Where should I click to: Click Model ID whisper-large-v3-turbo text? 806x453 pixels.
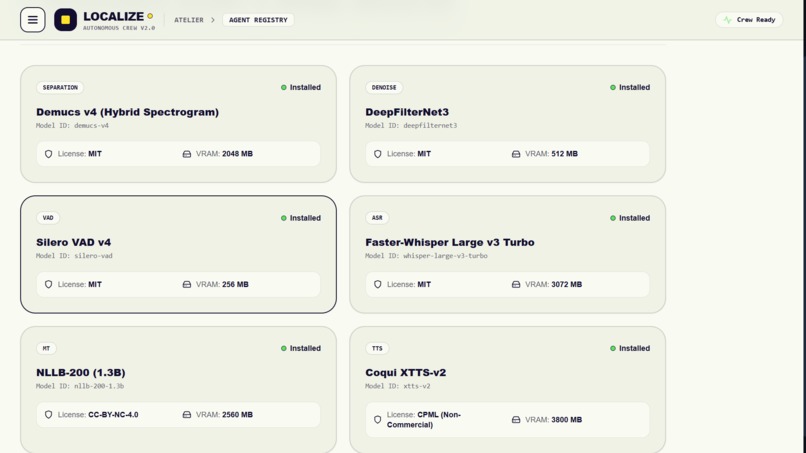[427, 256]
